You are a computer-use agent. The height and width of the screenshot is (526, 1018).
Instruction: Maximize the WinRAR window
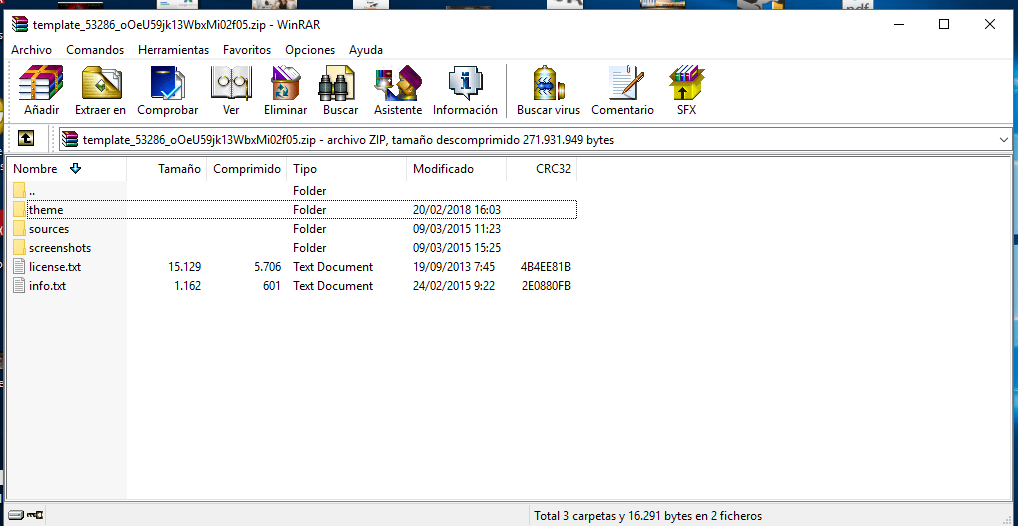point(944,24)
